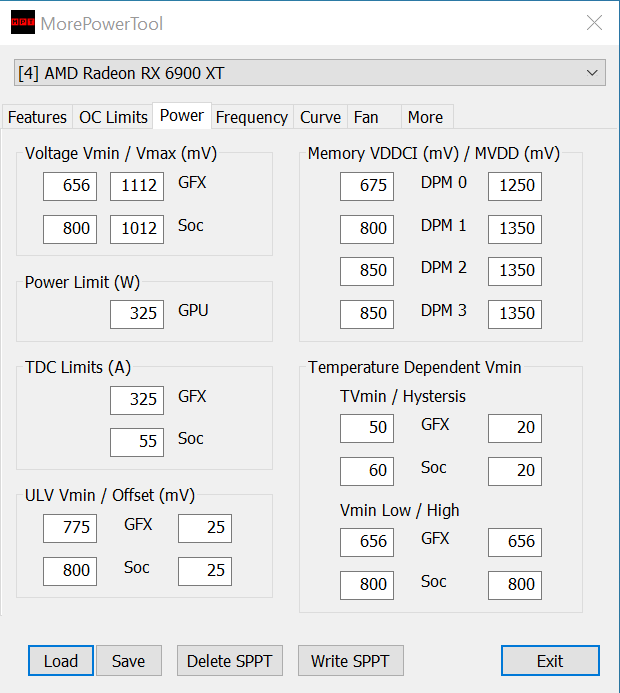Click the Delete SPPT button

point(229,661)
